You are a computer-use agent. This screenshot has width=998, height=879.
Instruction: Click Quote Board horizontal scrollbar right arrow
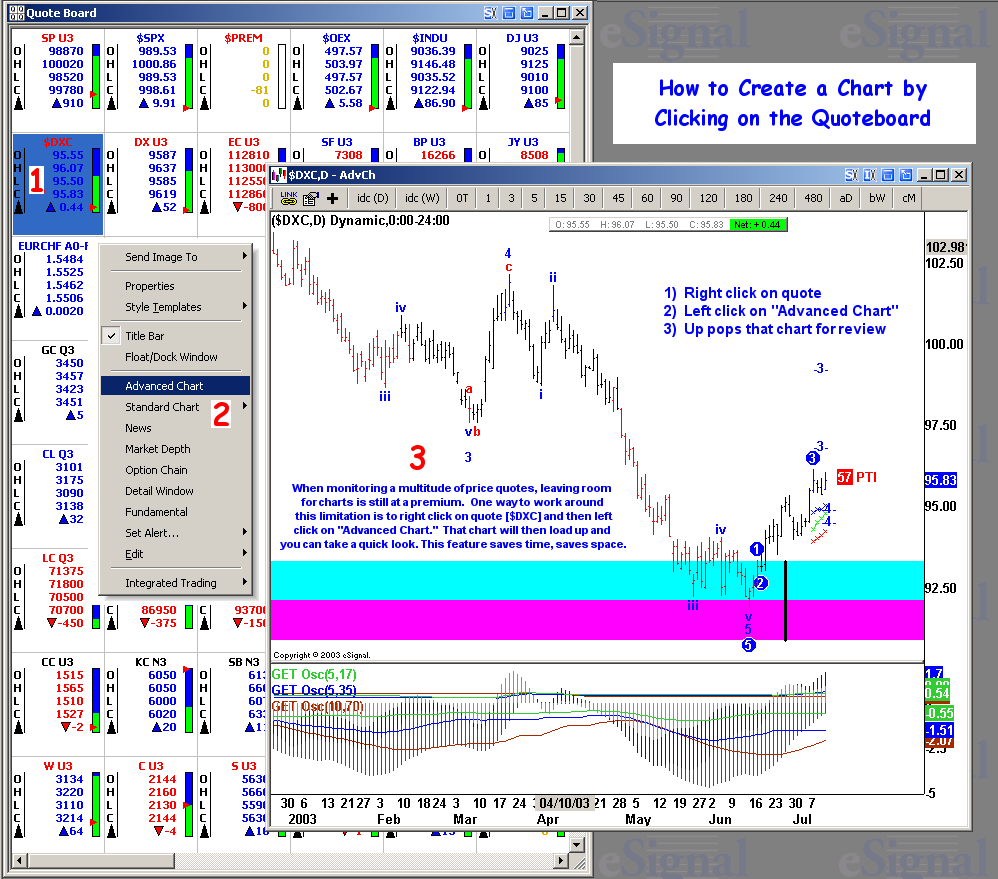point(561,861)
